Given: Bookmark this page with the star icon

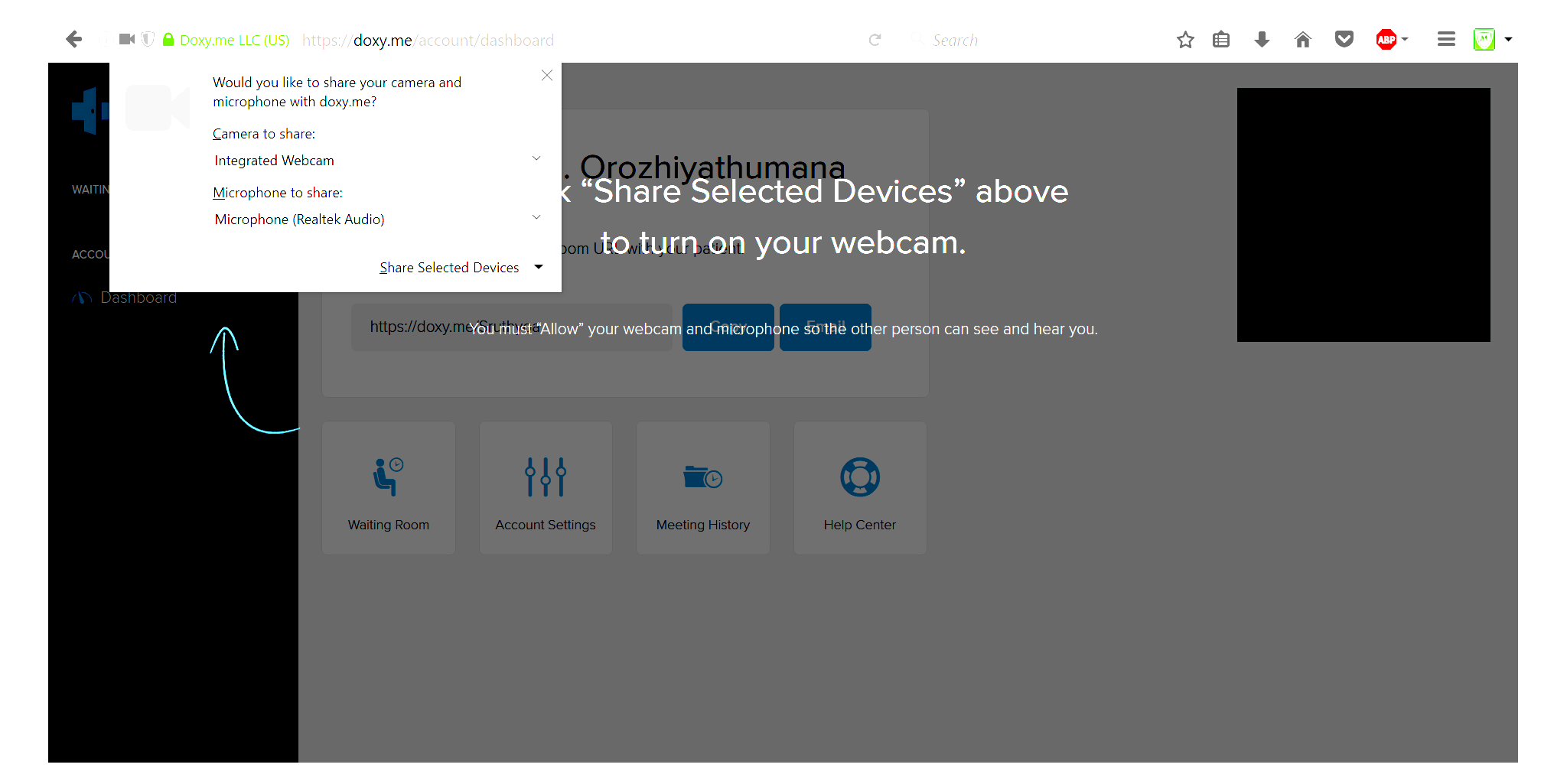Looking at the screenshot, I should coord(1185,40).
